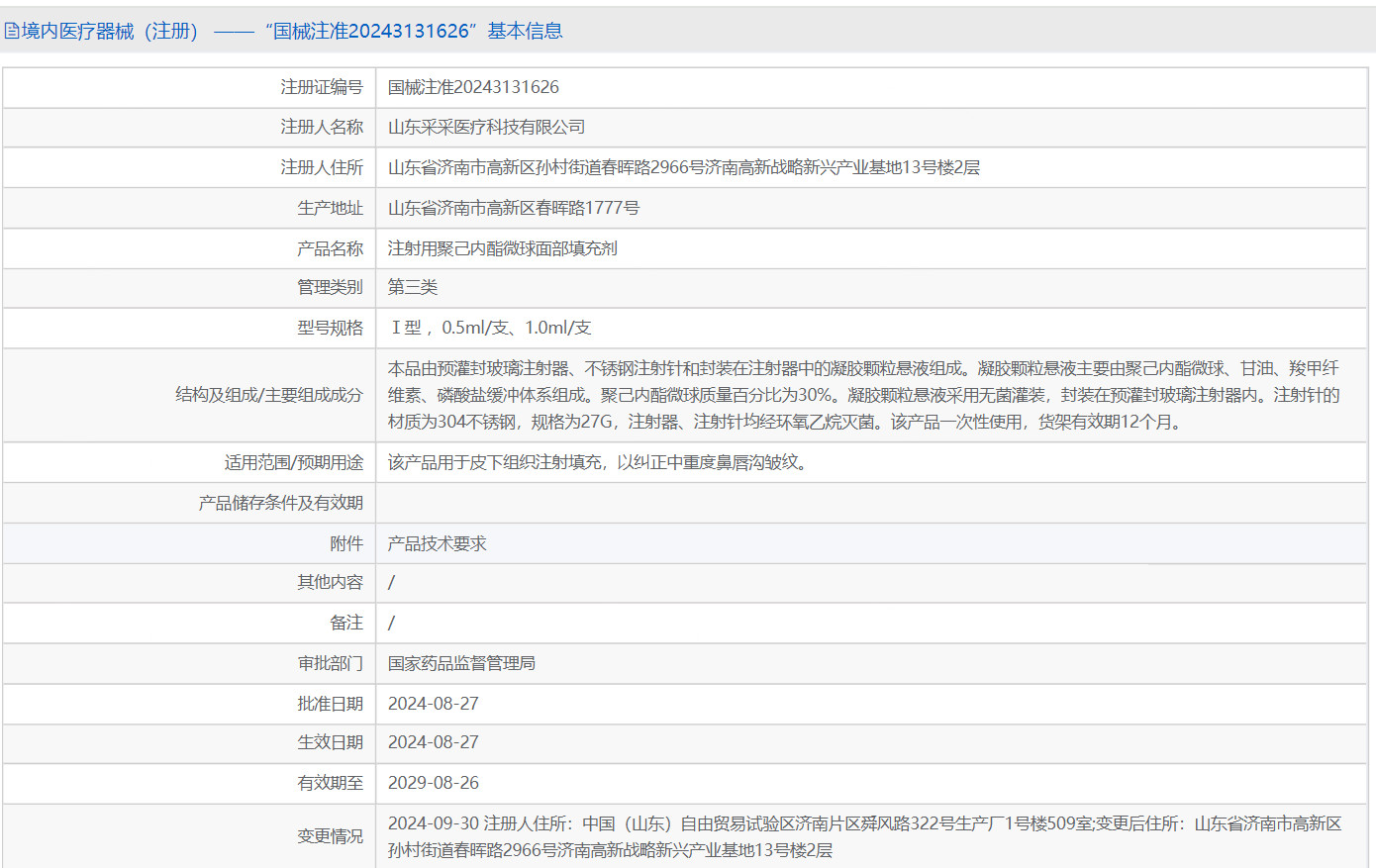This screenshot has width=1376, height=868.
Task: Click the 生产地址 label
Action: (331, 208)
